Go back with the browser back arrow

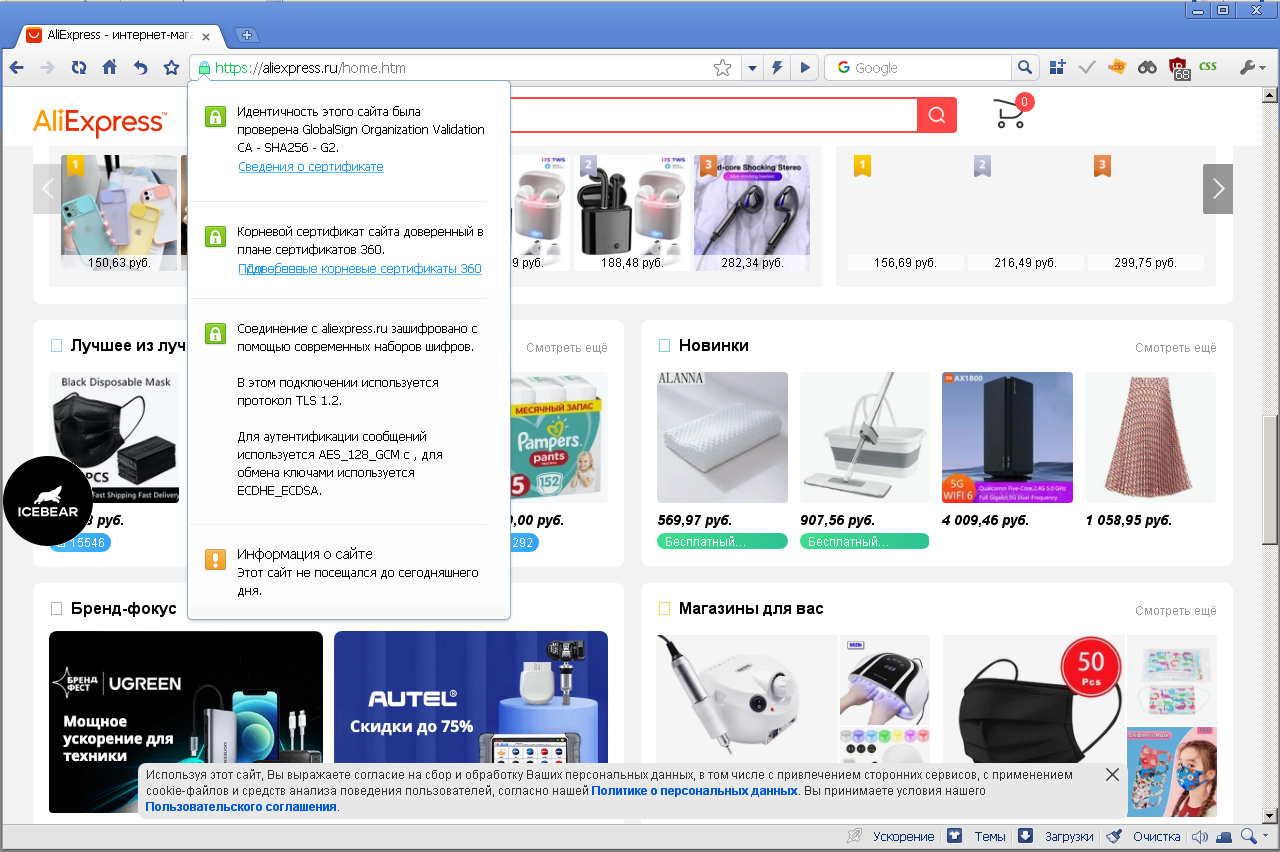point(16,68)
